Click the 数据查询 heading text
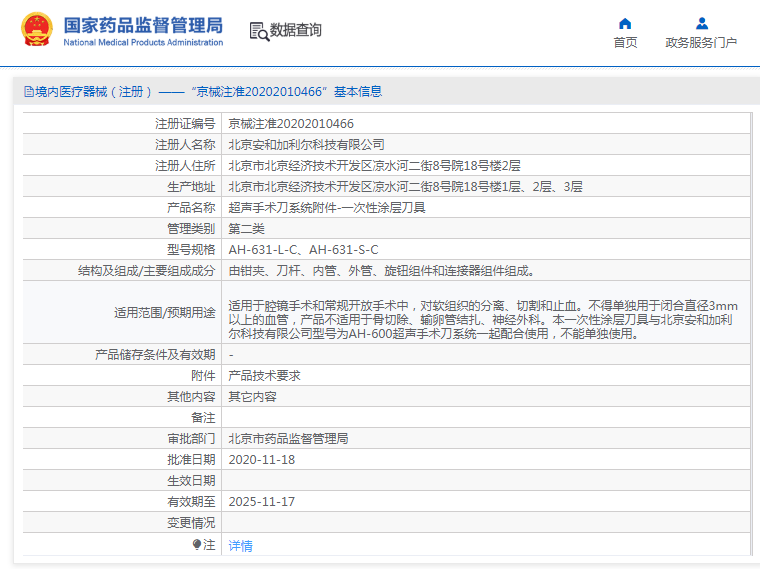 [295, 30]
